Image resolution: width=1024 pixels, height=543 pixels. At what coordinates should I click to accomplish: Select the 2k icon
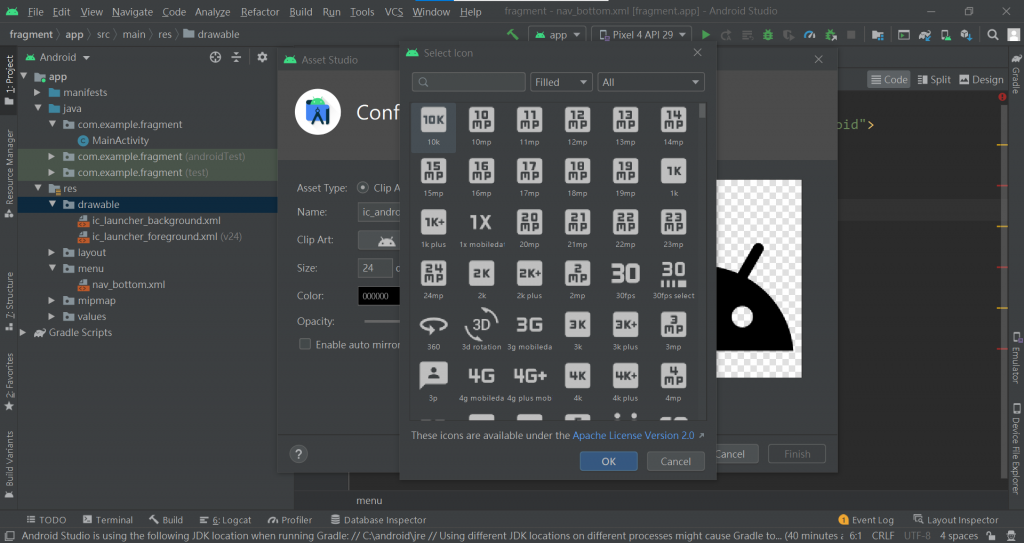click(x=481, y=281)
